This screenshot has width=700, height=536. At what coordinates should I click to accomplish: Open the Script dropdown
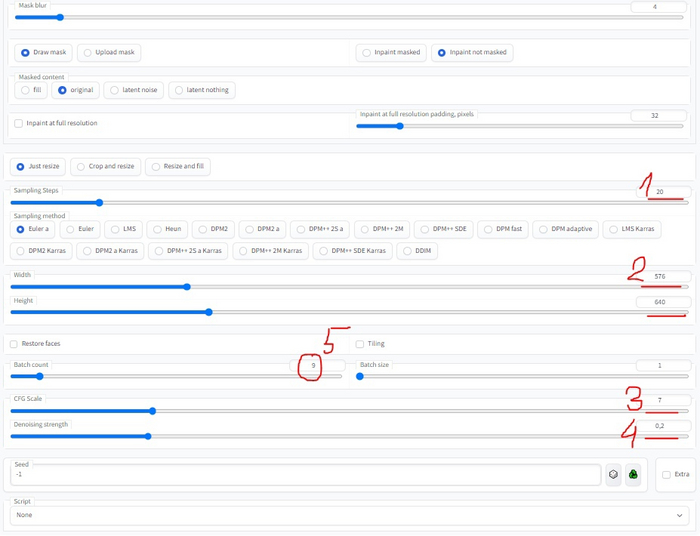click(350, 515)
